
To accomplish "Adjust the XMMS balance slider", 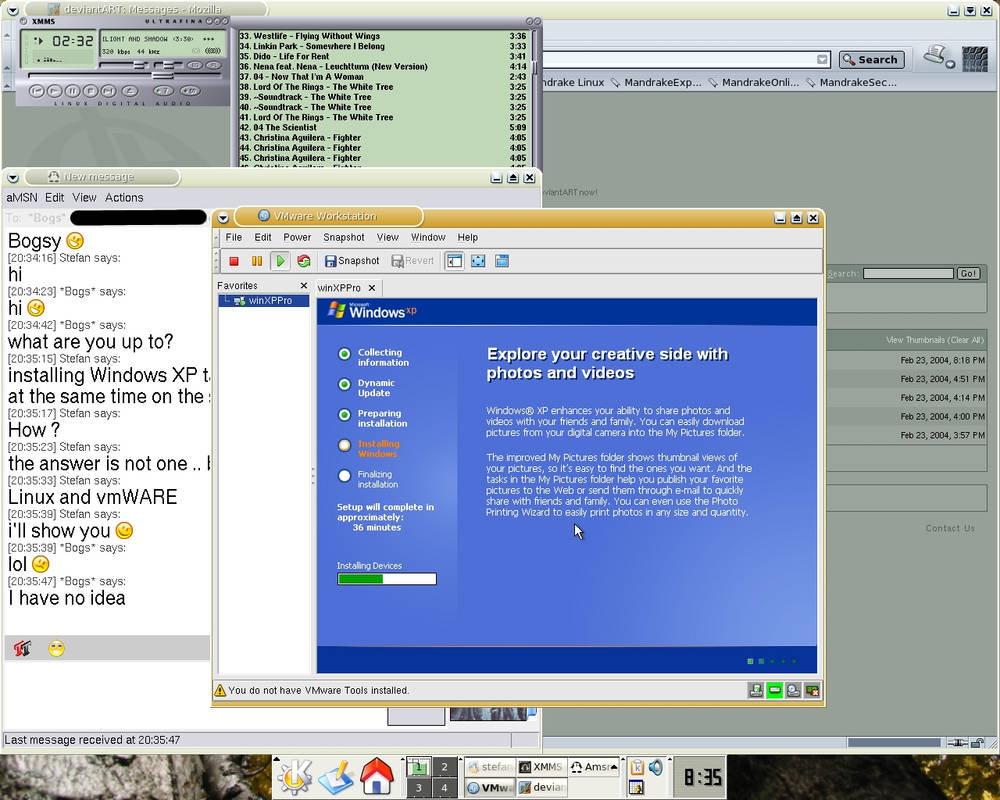I will [169, 65].
